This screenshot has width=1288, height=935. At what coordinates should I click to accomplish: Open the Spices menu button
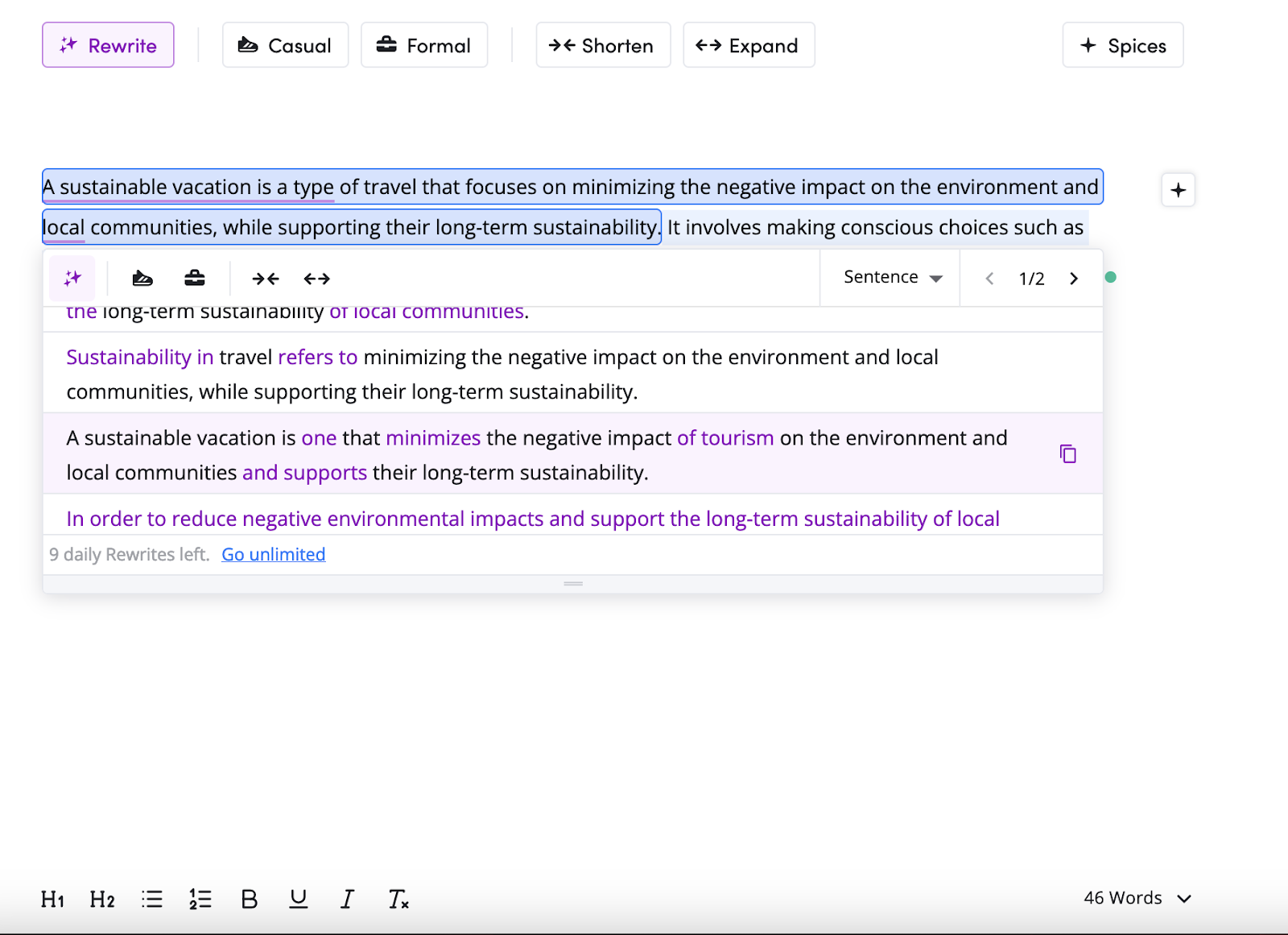[1123, 45]
